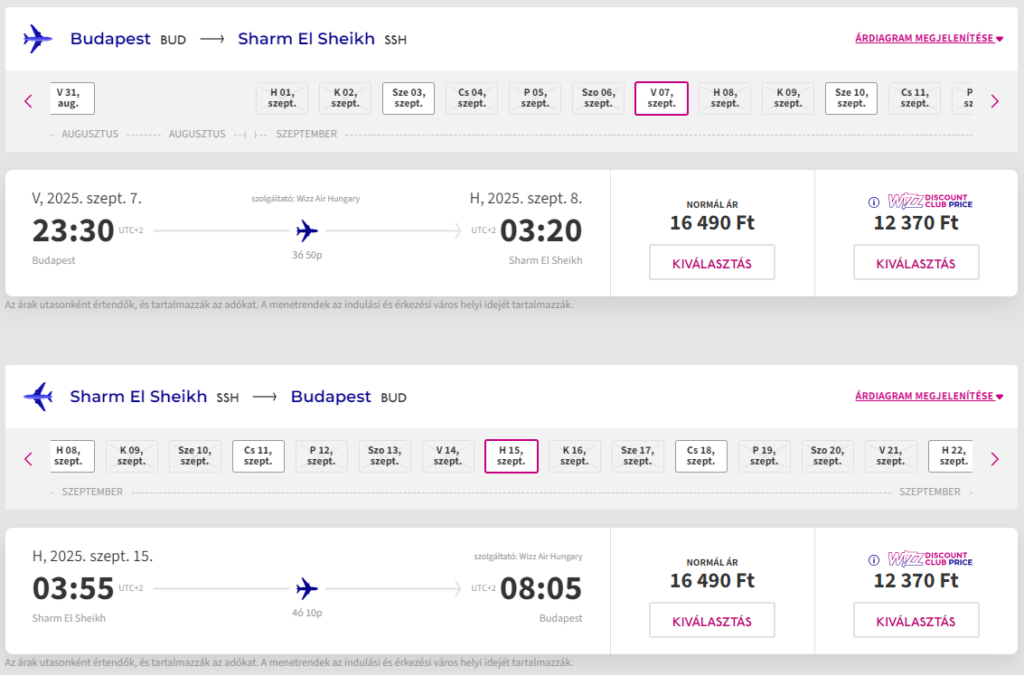Choose outbound normal price 16 490 Ft Kiválasztás
This screenshot has width=1024, height=675.
tap(711, 263)
